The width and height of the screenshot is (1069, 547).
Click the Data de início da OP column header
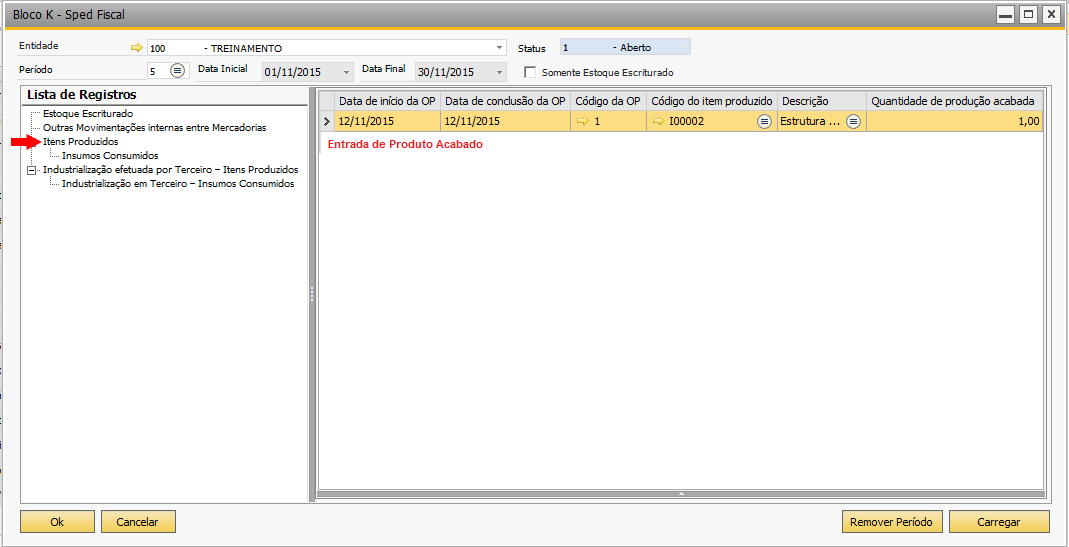[387, 101]
